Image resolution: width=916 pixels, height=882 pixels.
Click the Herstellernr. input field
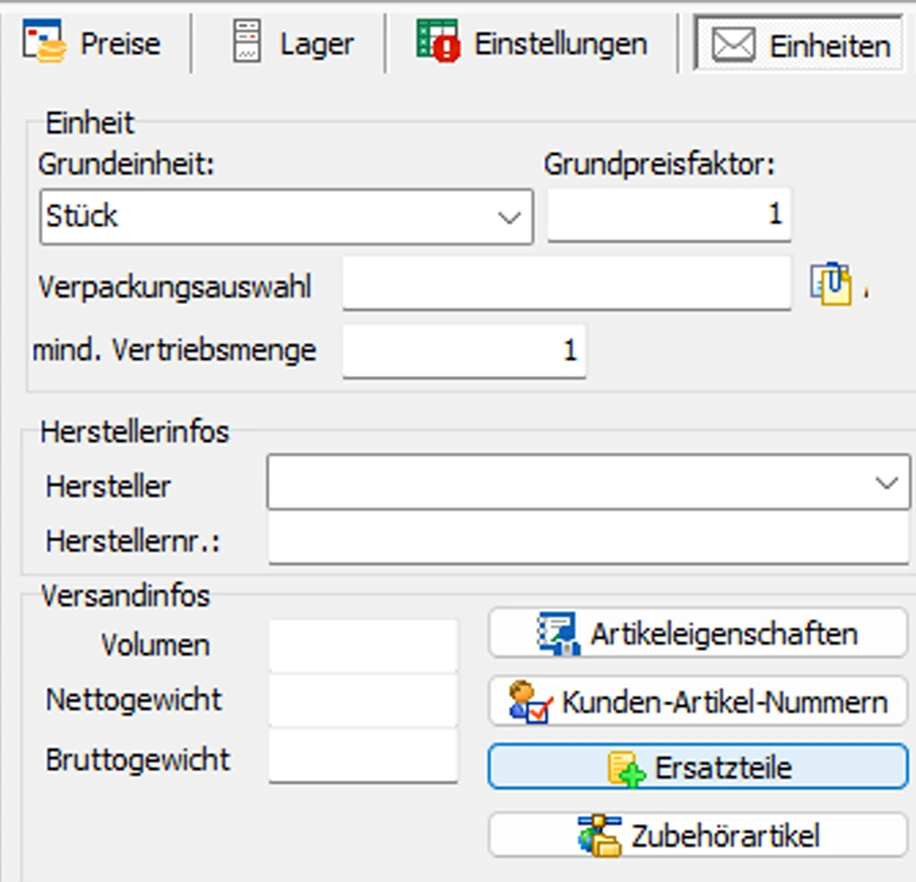click(588, 541)
